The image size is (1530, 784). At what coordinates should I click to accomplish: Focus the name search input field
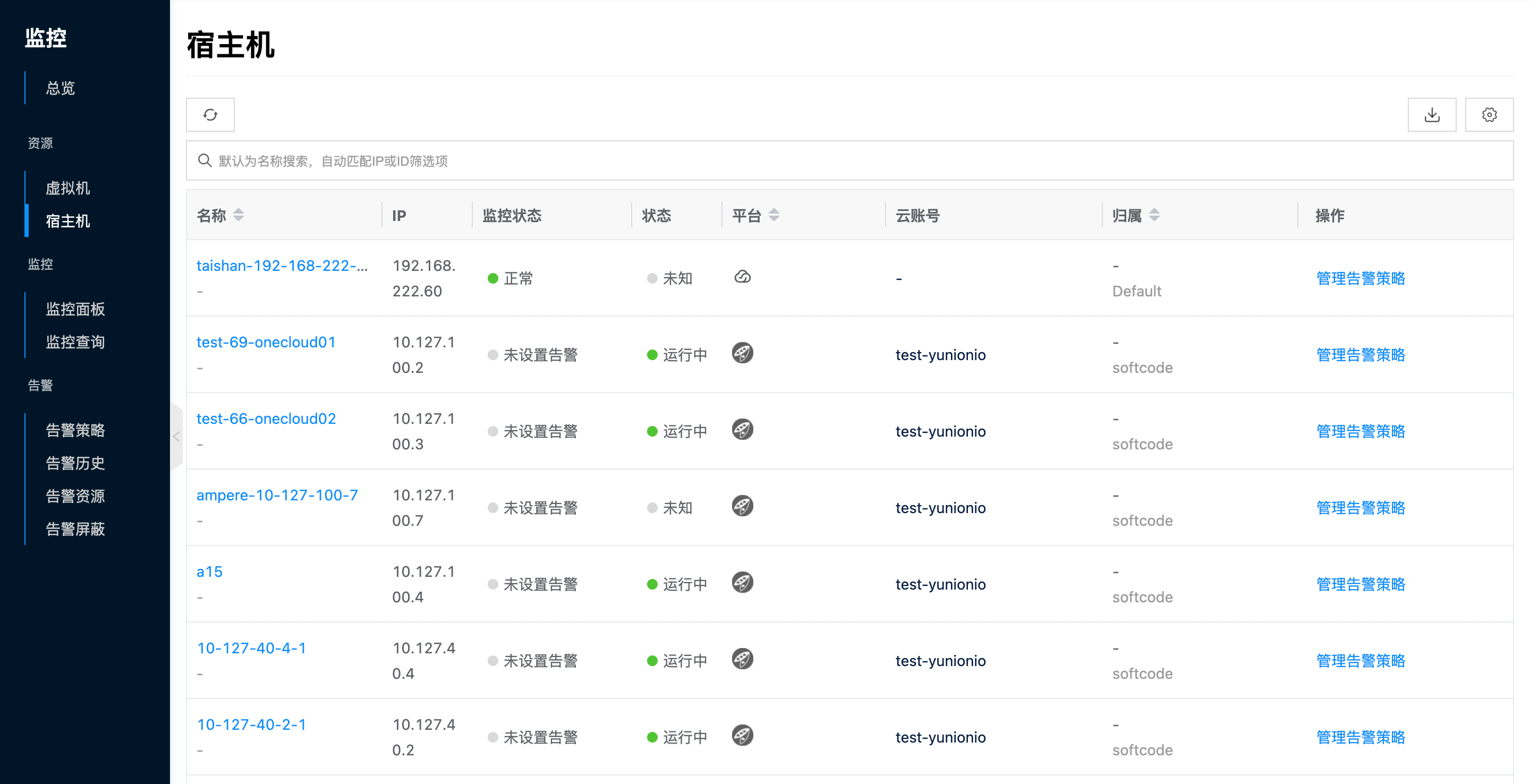[831, 160]
